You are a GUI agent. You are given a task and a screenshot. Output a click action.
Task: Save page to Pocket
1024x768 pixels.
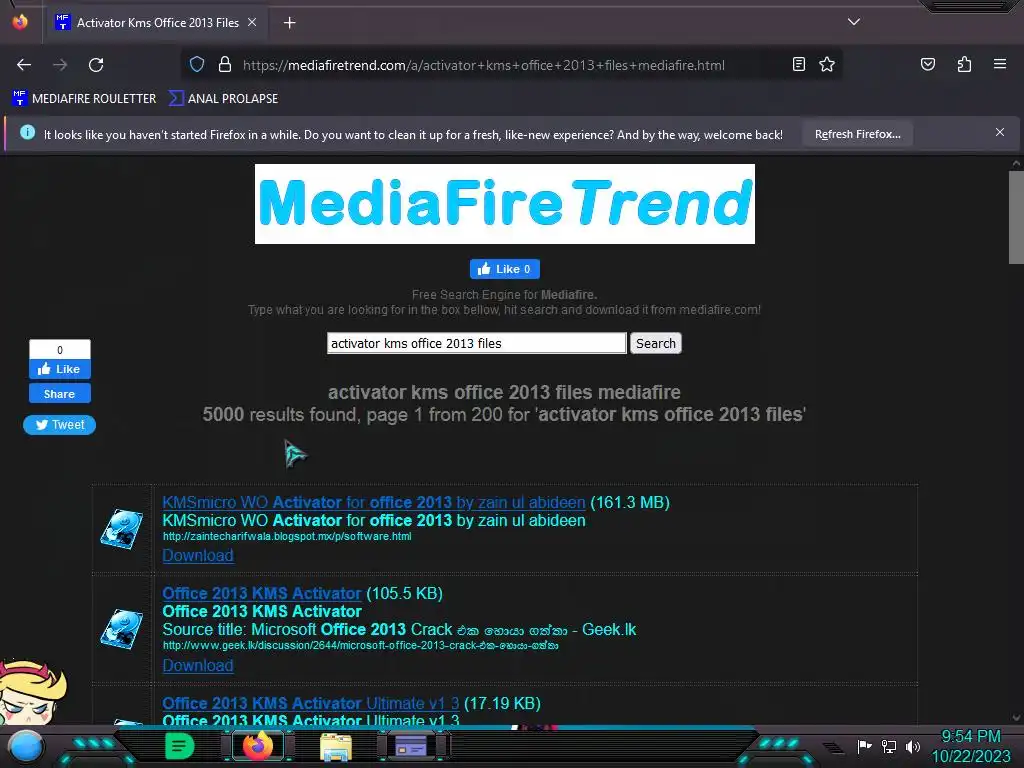927,64
